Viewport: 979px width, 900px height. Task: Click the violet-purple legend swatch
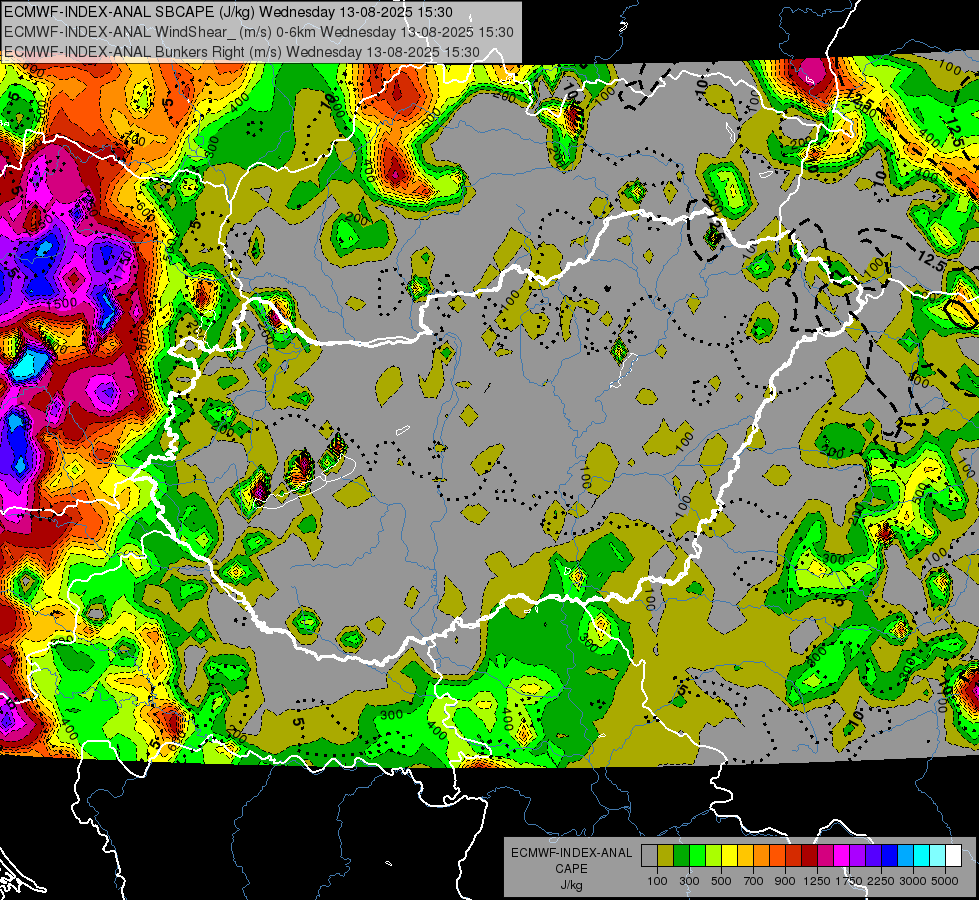pos(857,856)
